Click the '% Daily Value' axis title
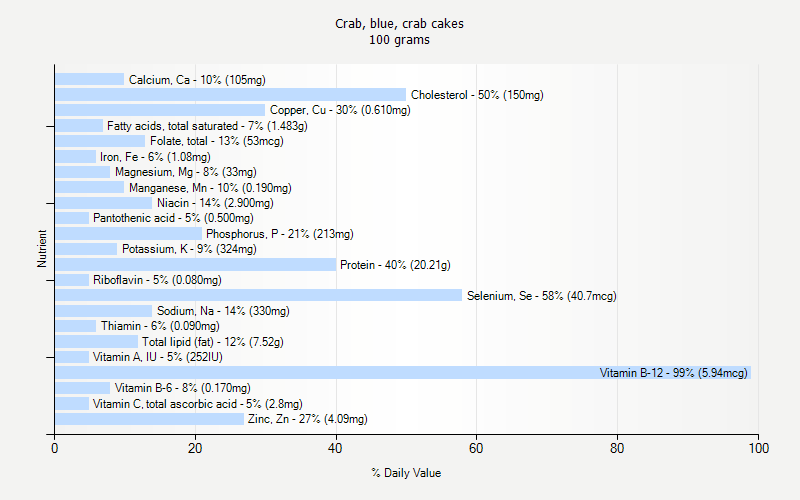This screenshot has height=500, width=800. pos(406,473)
